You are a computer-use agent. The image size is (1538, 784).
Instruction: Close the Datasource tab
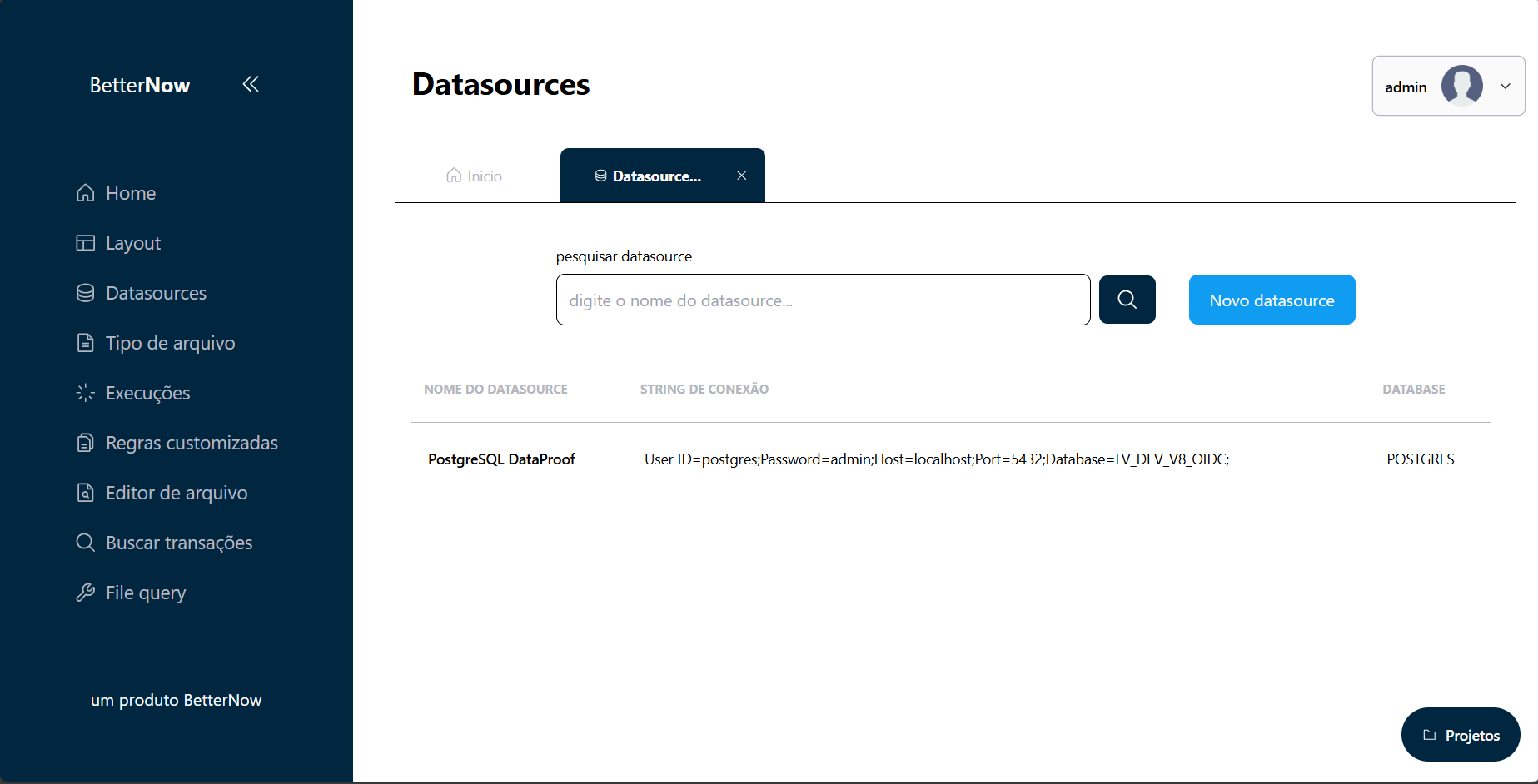tap(741, 176)
